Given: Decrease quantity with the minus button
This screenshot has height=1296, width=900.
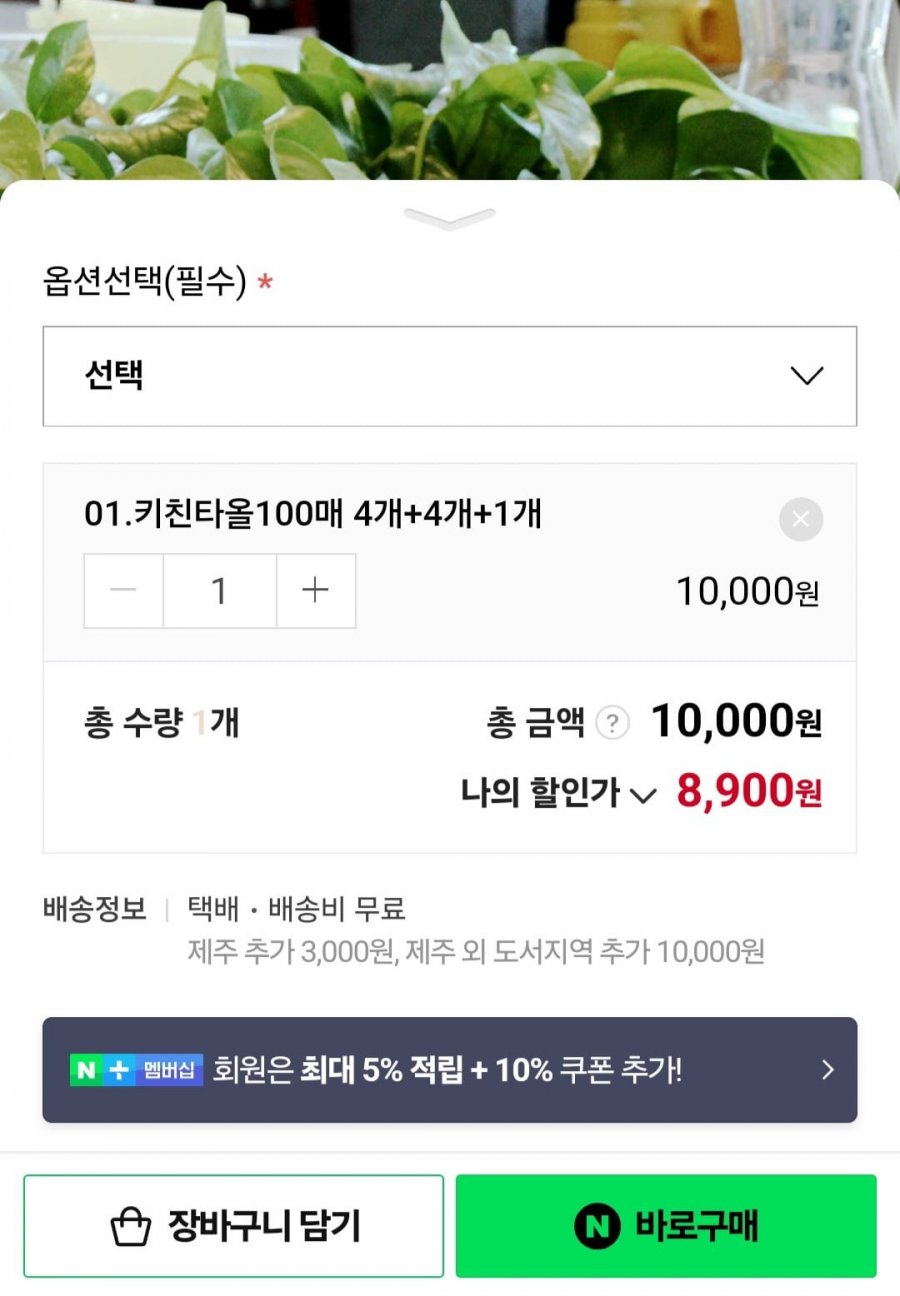Looking at the screenshot, I should point(123,591).
